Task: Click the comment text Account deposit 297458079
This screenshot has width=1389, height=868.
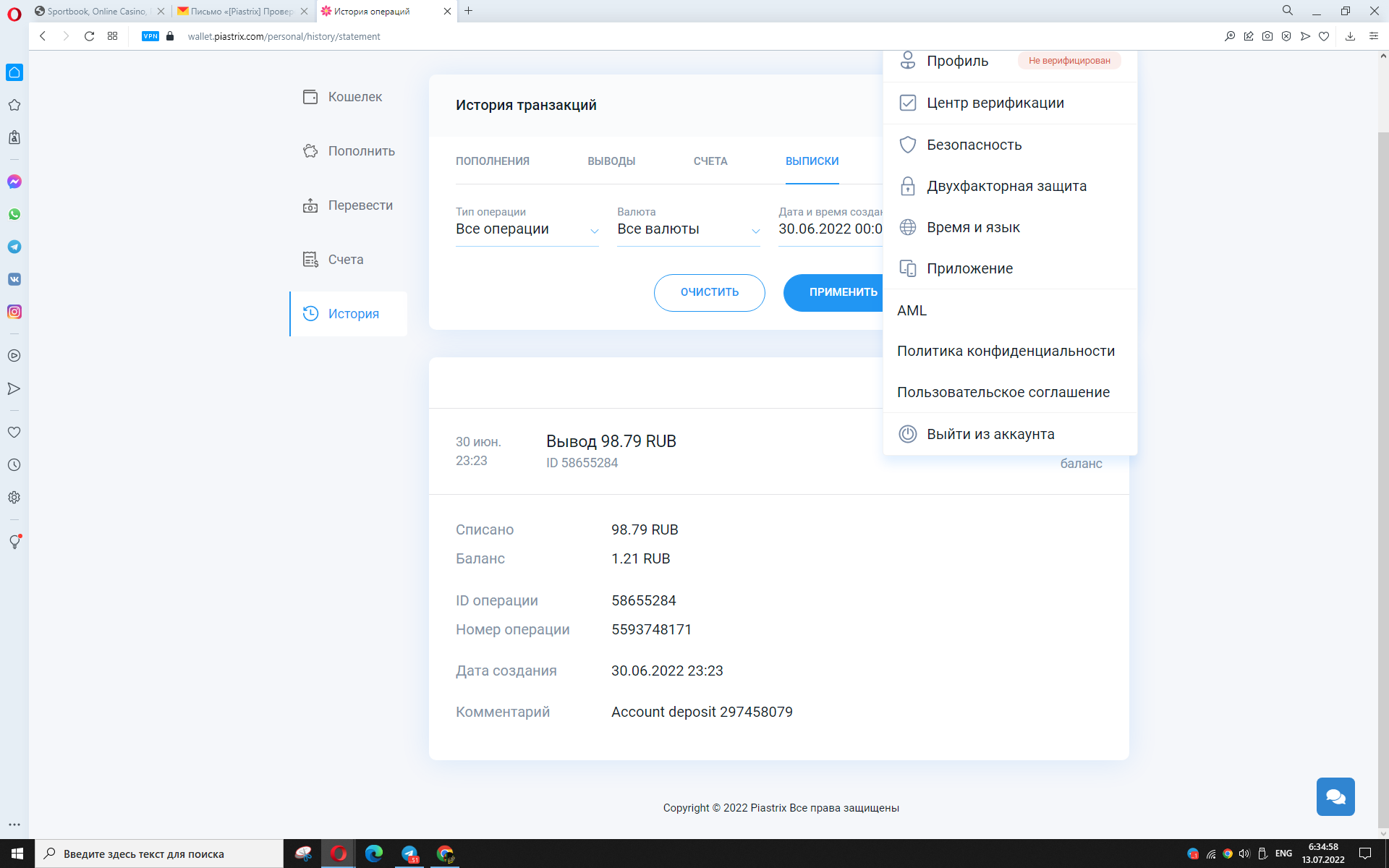Action: (702, 712)
